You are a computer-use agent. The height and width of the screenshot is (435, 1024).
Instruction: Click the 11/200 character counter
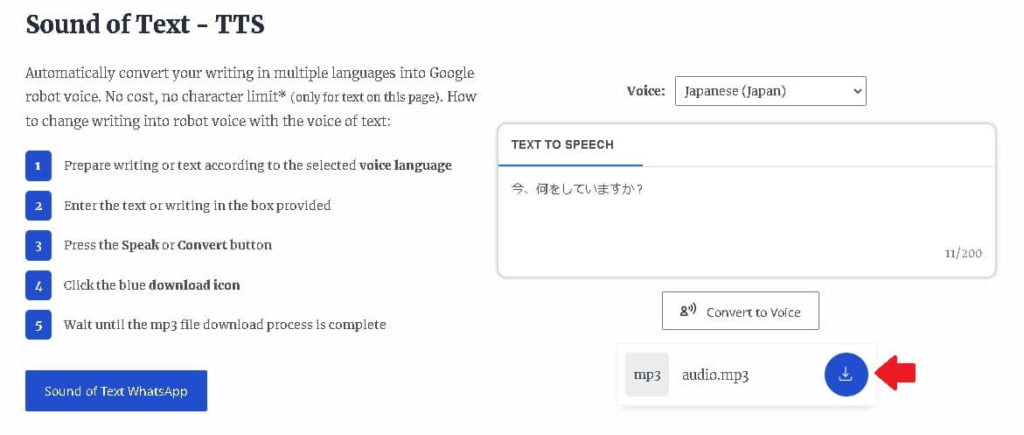(x=963, y=253)
